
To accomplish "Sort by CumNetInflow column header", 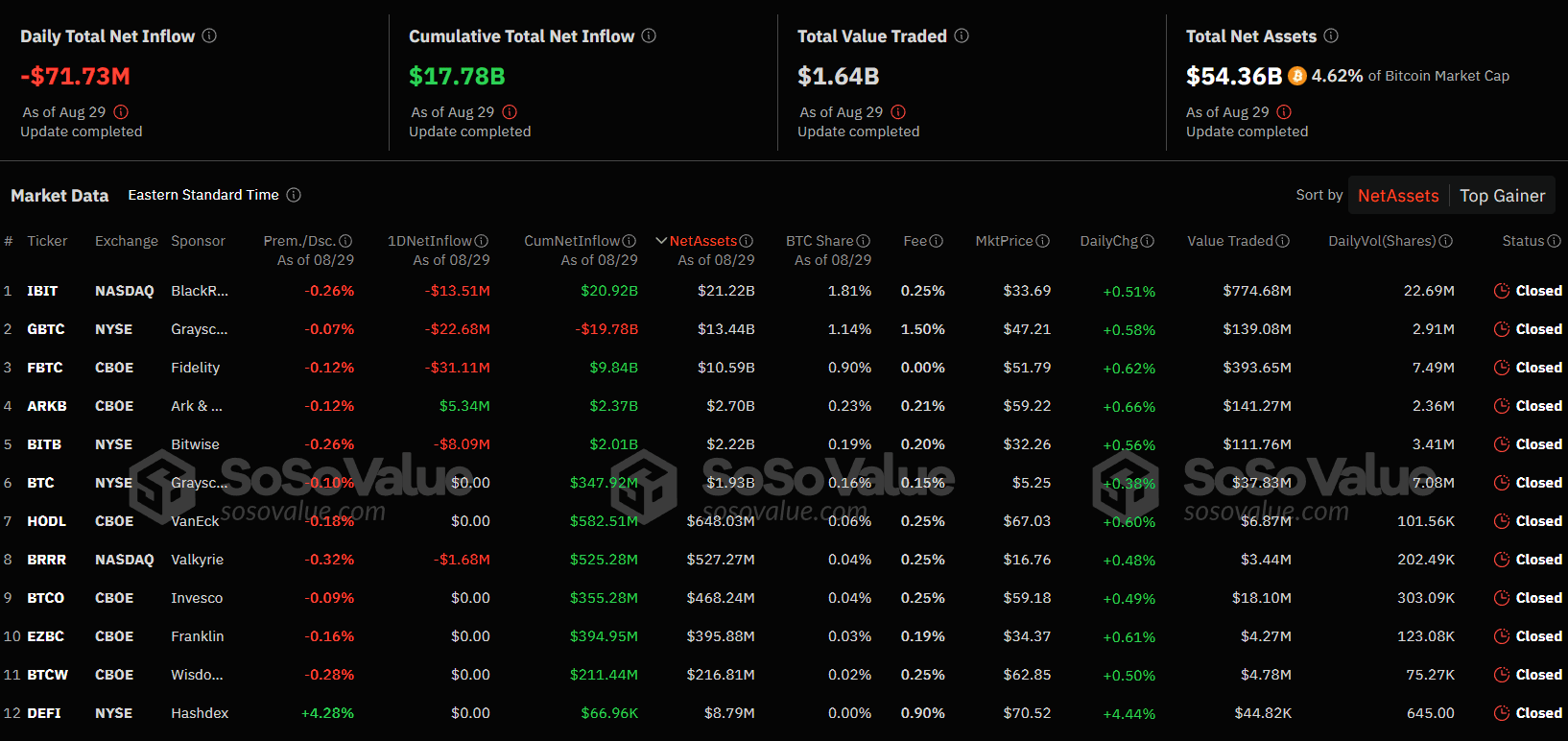I will [572, 241].
